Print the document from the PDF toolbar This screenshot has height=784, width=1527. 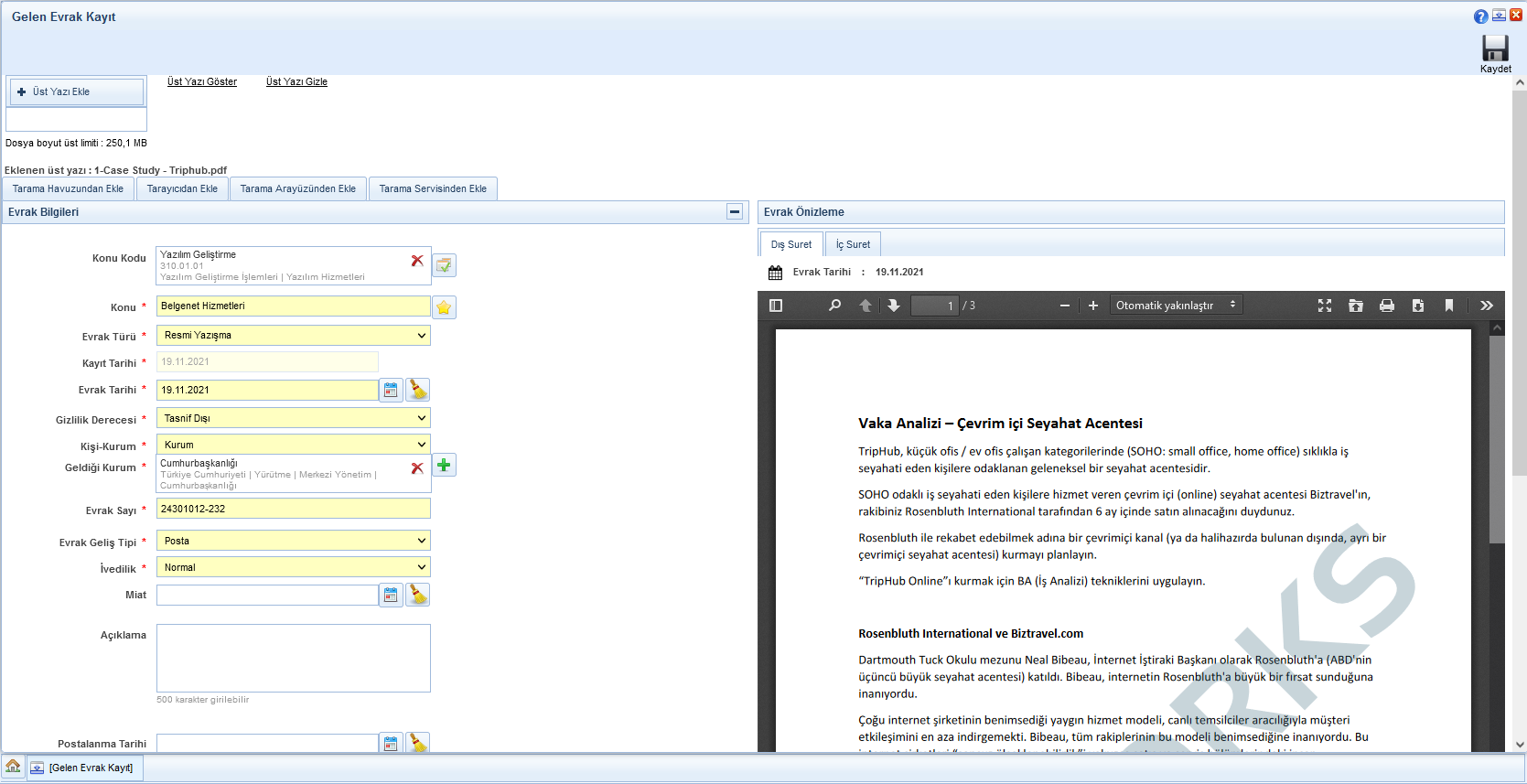point(1386,306)
